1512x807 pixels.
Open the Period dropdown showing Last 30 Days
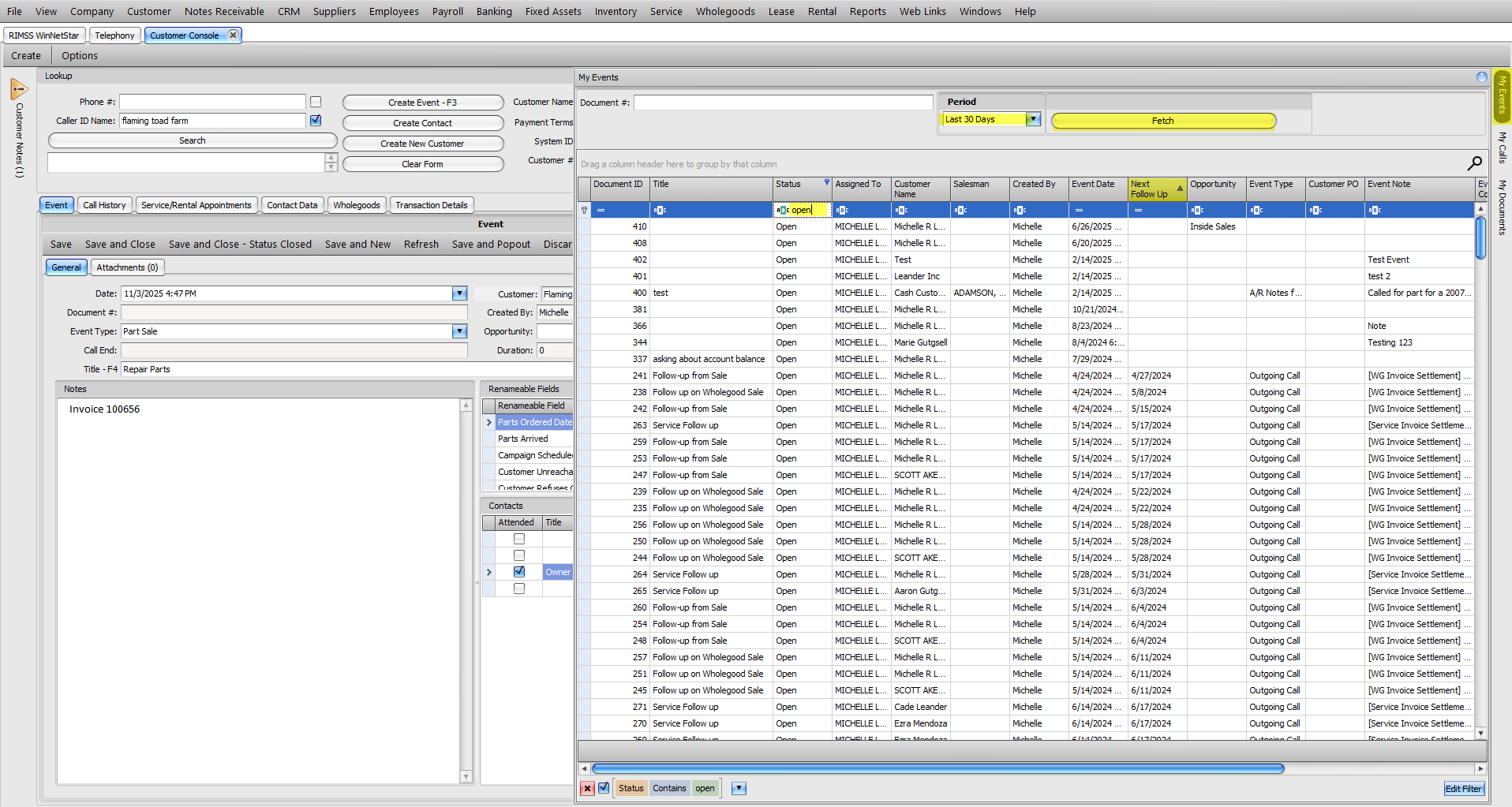[x=1032, y=119]
